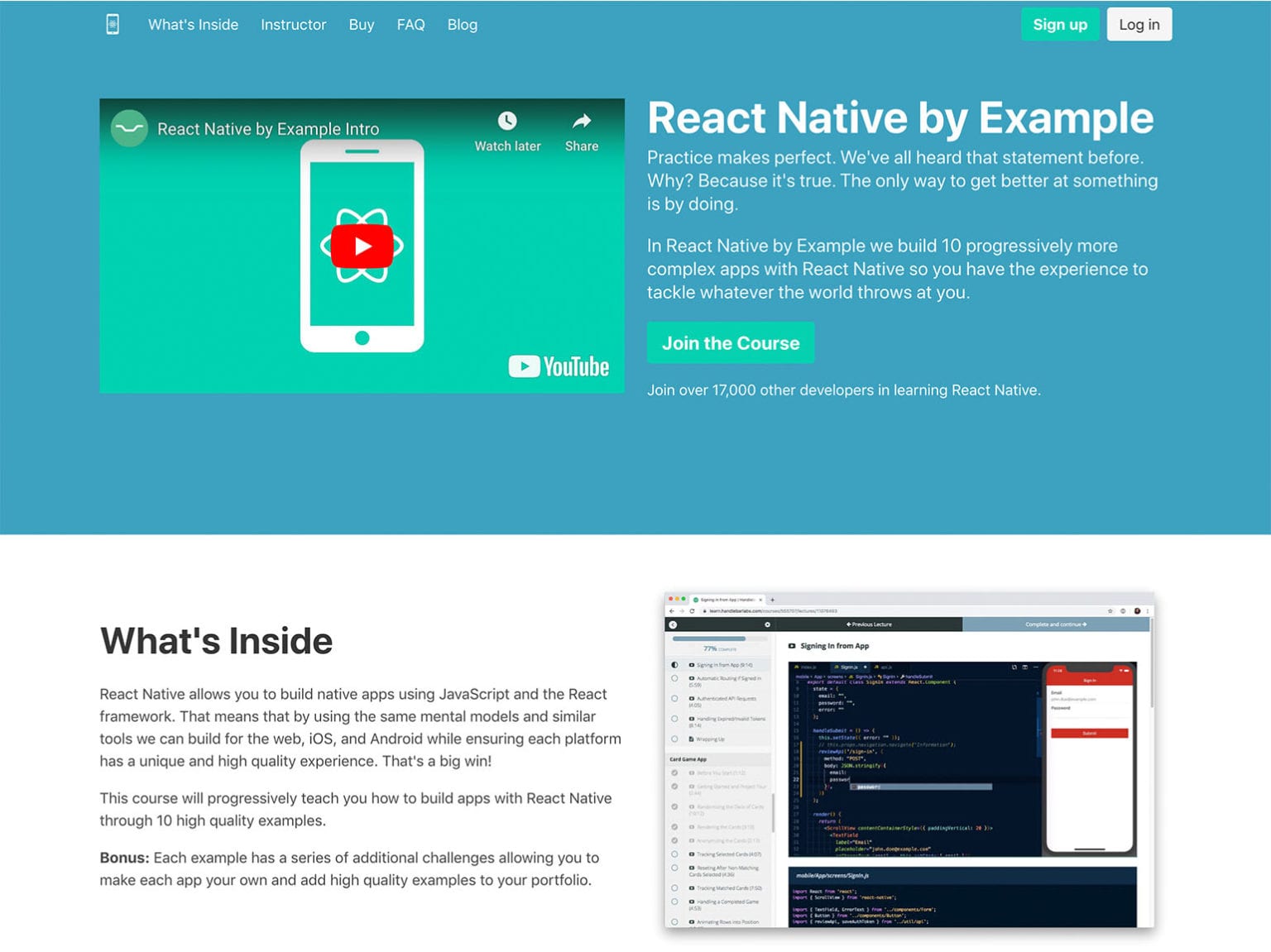The image size is (1271, 952).
Task: Click the Watch later clock icon
Action: point(507,121)
